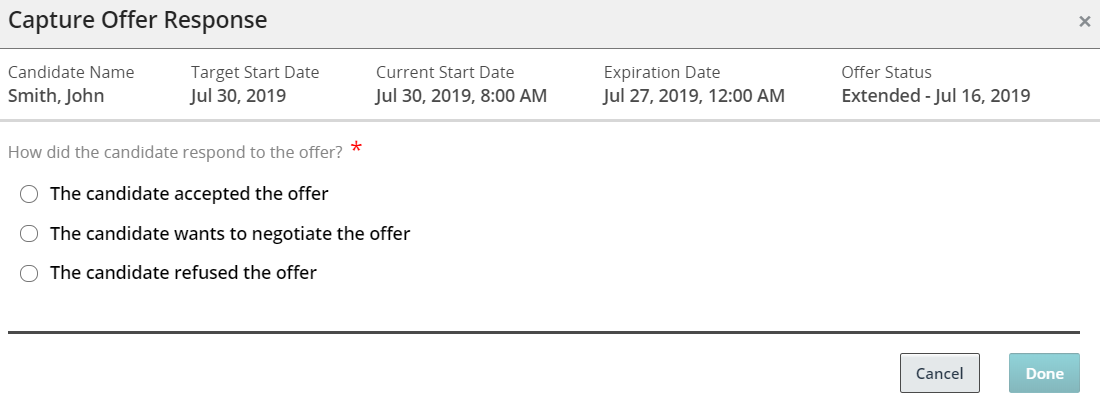Click the Expiration Date field label
1100x403 pixels.
661,72
